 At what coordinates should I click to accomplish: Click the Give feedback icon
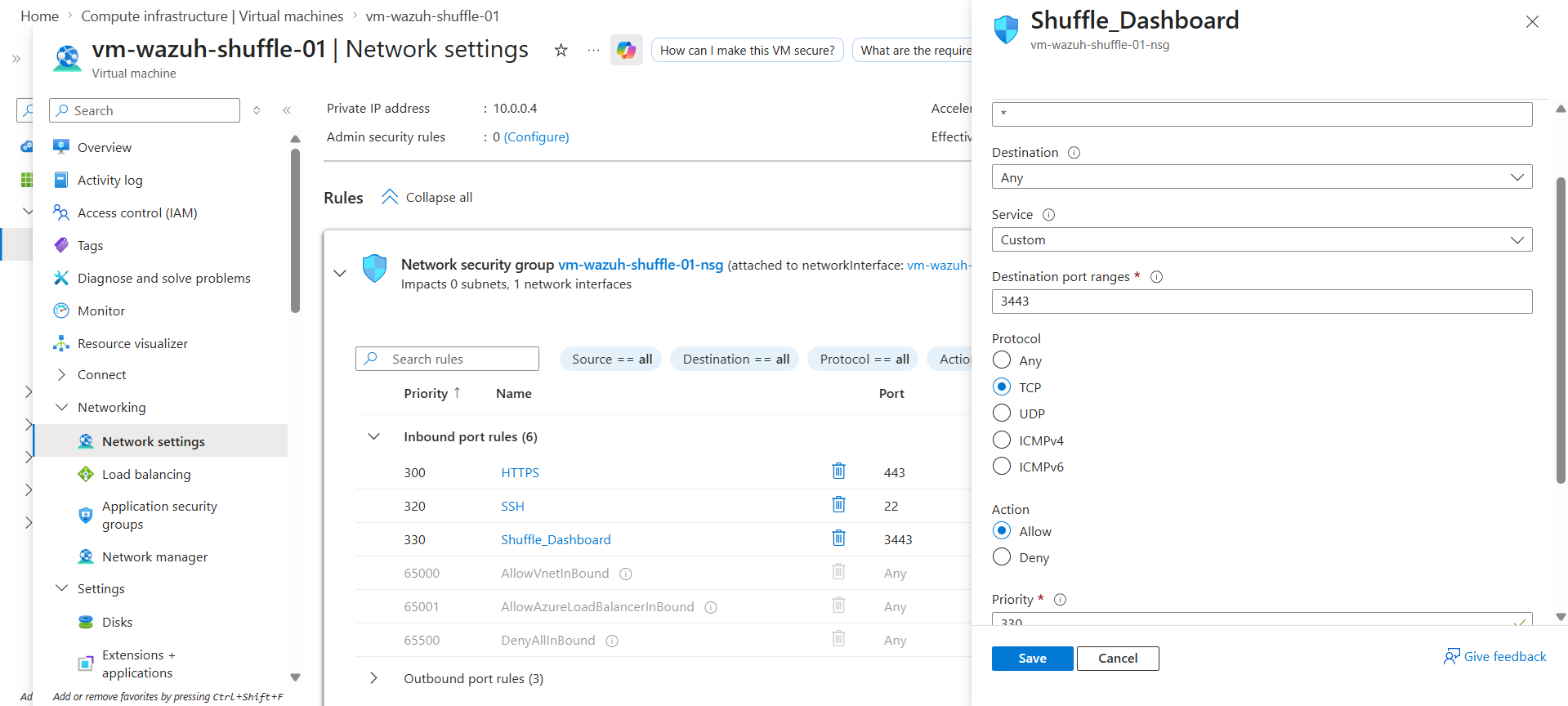(x=1451, y=657)
